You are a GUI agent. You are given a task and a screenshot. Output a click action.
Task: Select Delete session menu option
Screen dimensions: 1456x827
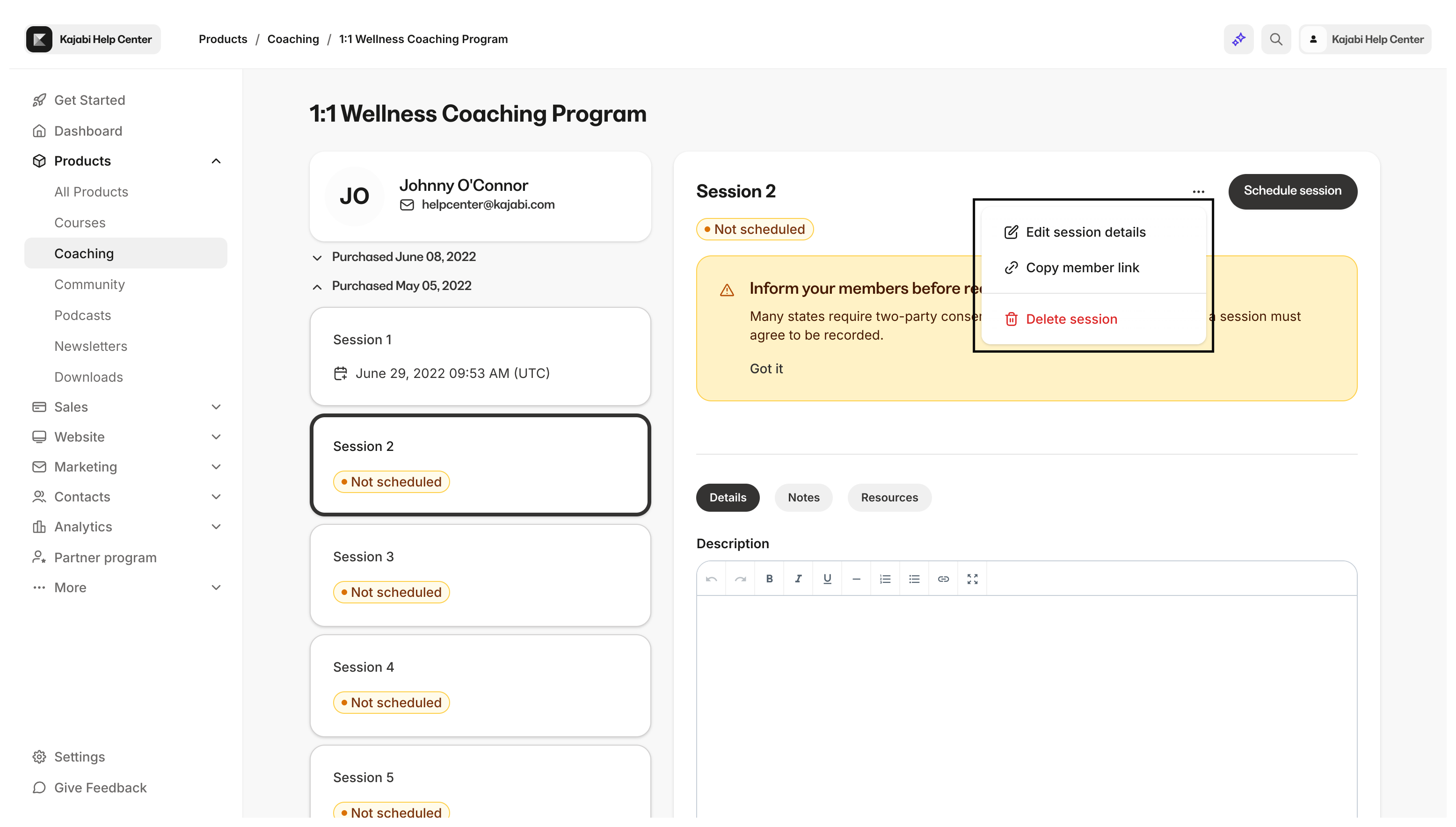click(1071, 319)
